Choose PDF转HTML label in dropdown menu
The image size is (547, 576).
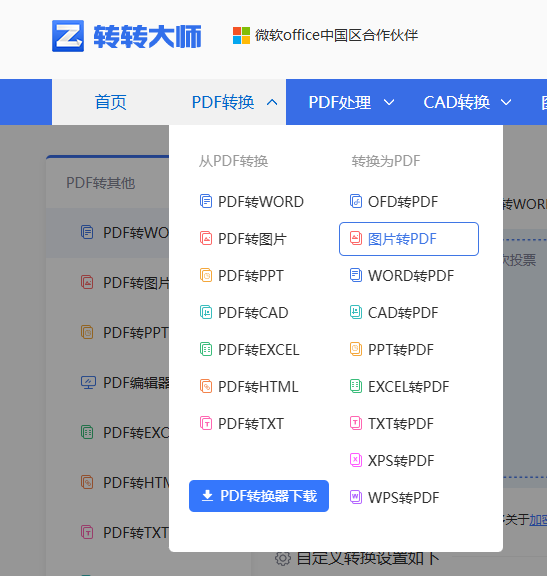click(x=258, y=387)
